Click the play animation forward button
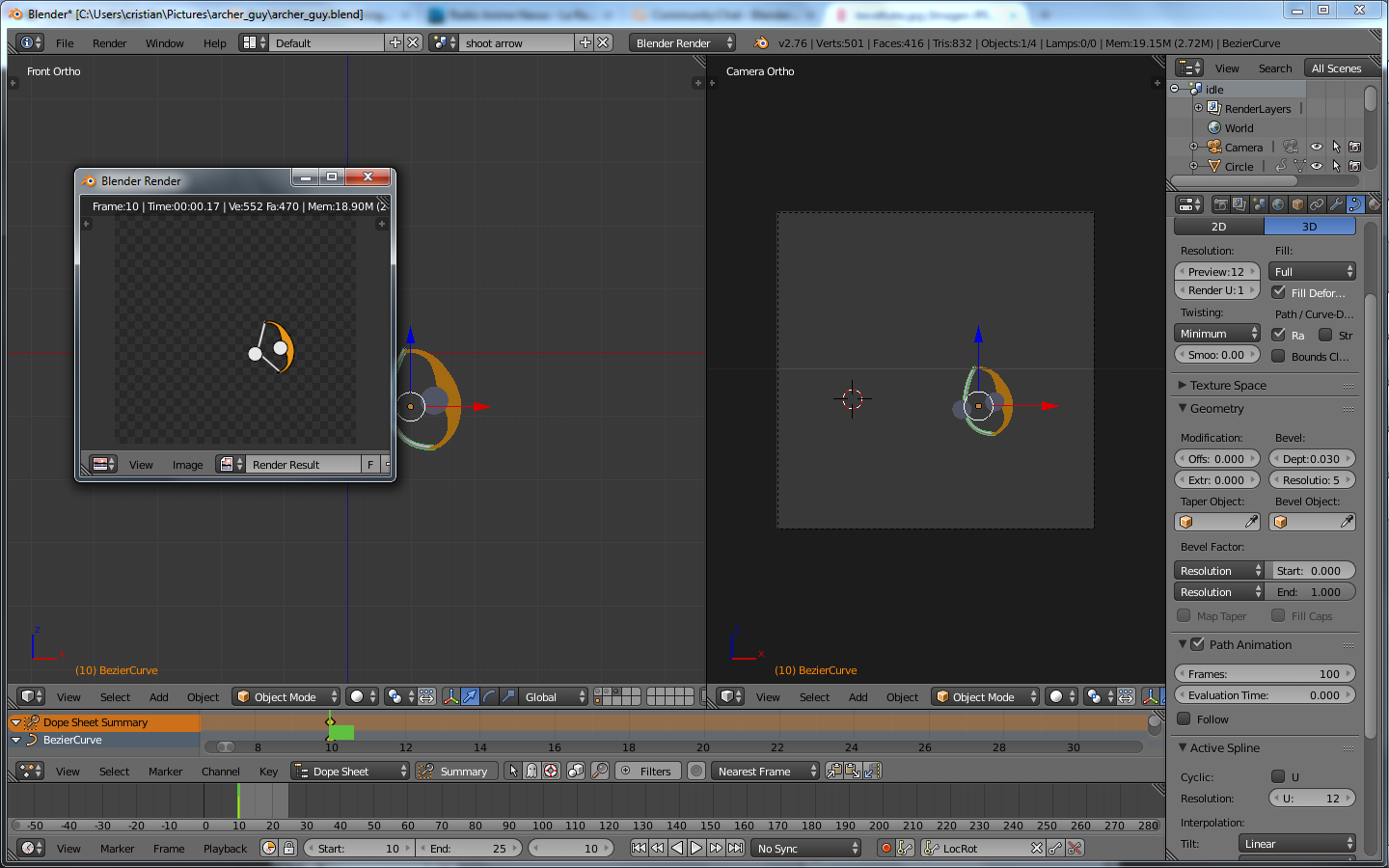Viewport: 1389px width, 868px height. (x=696, y=849)
